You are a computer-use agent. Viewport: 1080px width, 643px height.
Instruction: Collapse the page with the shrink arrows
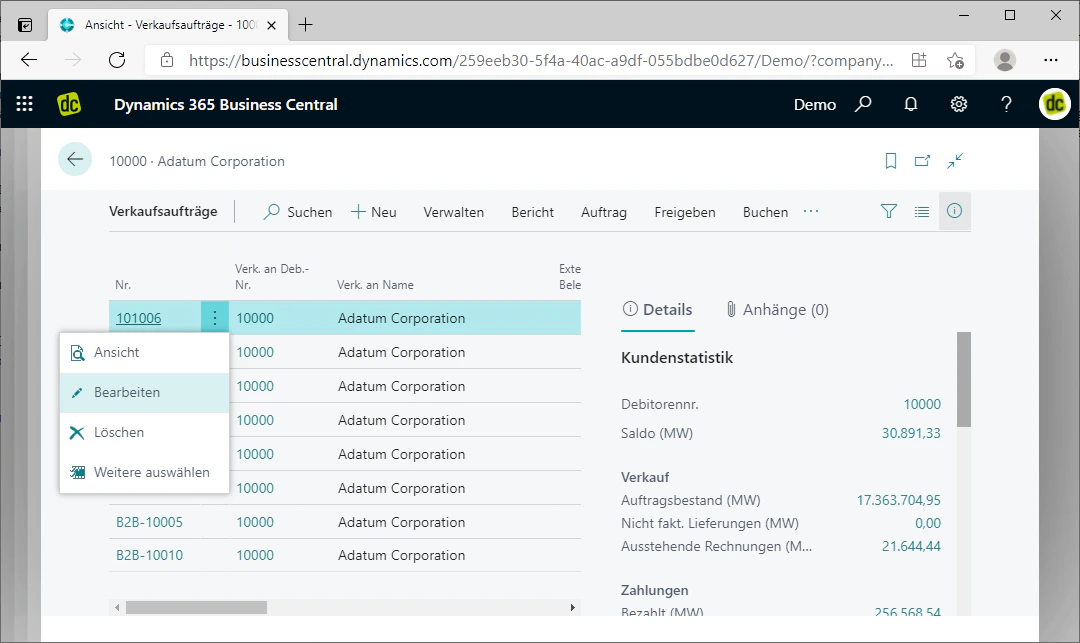click(955, 161)
